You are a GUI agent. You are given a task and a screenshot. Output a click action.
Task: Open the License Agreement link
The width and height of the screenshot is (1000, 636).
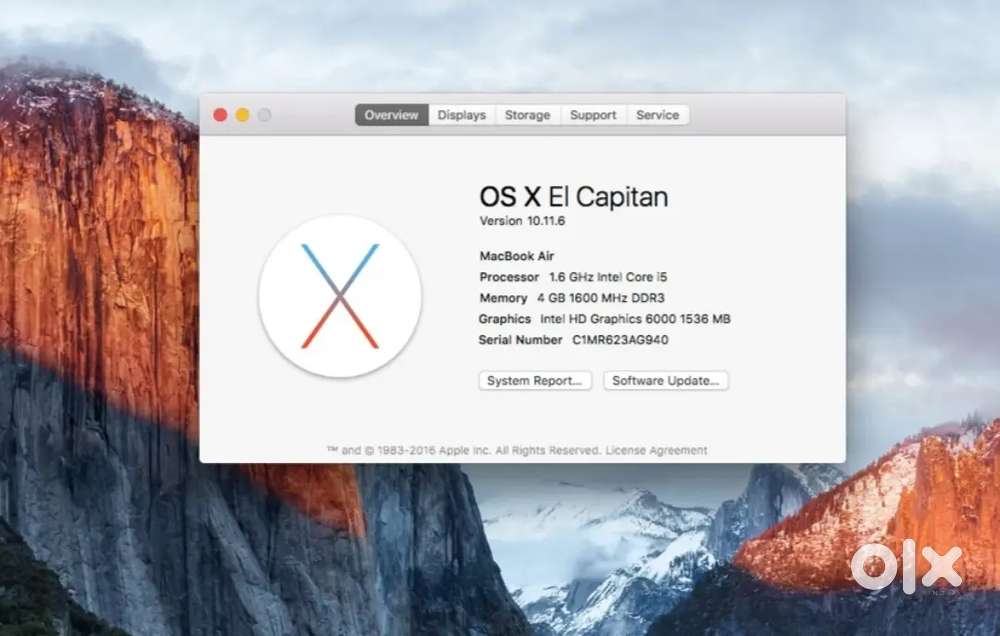[656, 450]
